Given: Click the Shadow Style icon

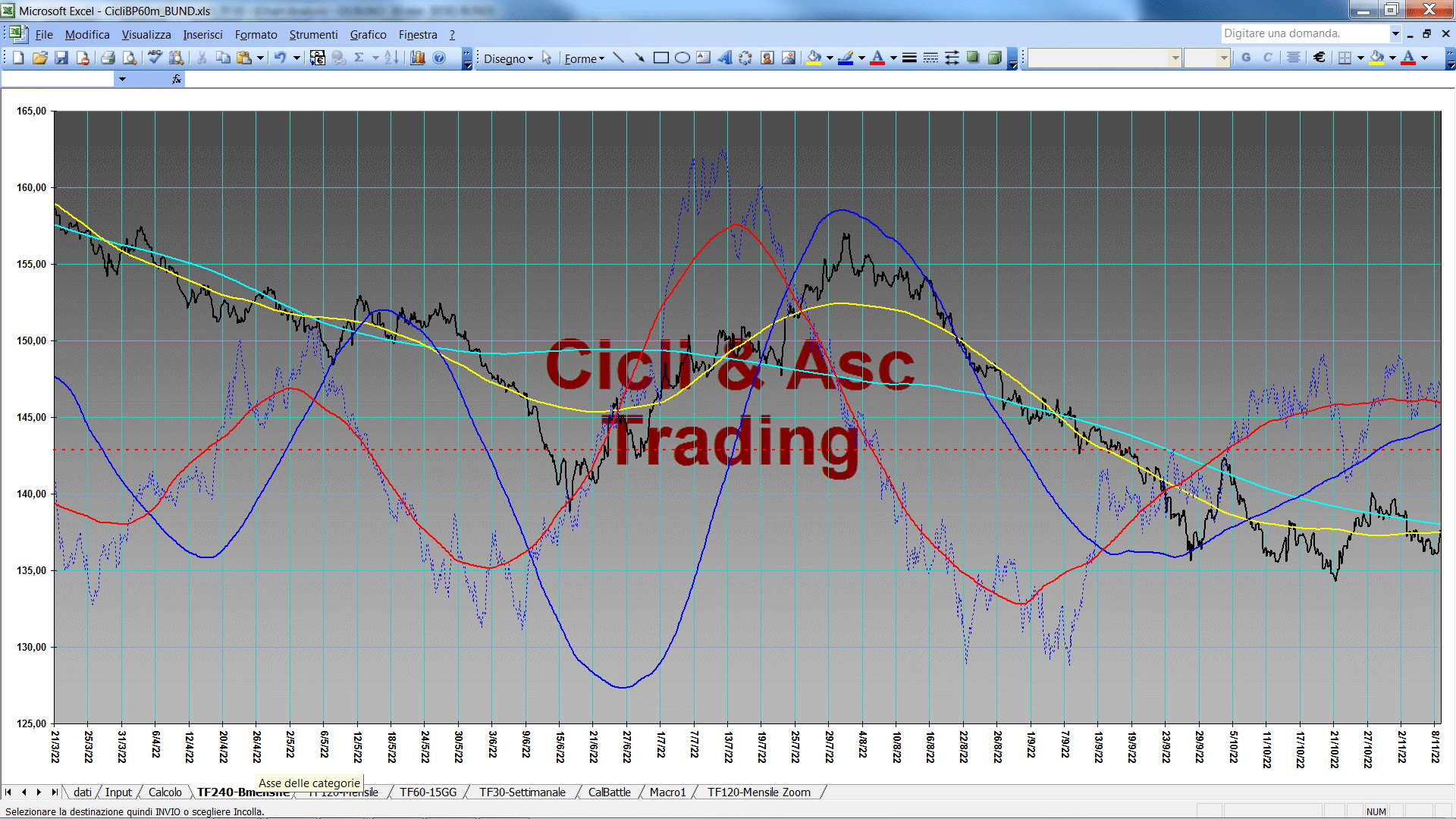Looking at the screenshot, I should [x=973, y=58].
